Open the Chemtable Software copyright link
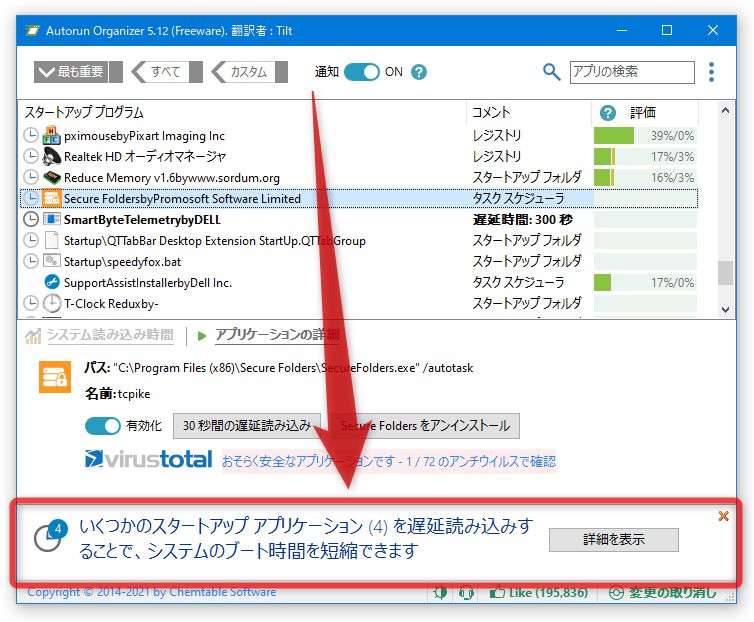This screenshot has width=754, height=622. [151, 592]
